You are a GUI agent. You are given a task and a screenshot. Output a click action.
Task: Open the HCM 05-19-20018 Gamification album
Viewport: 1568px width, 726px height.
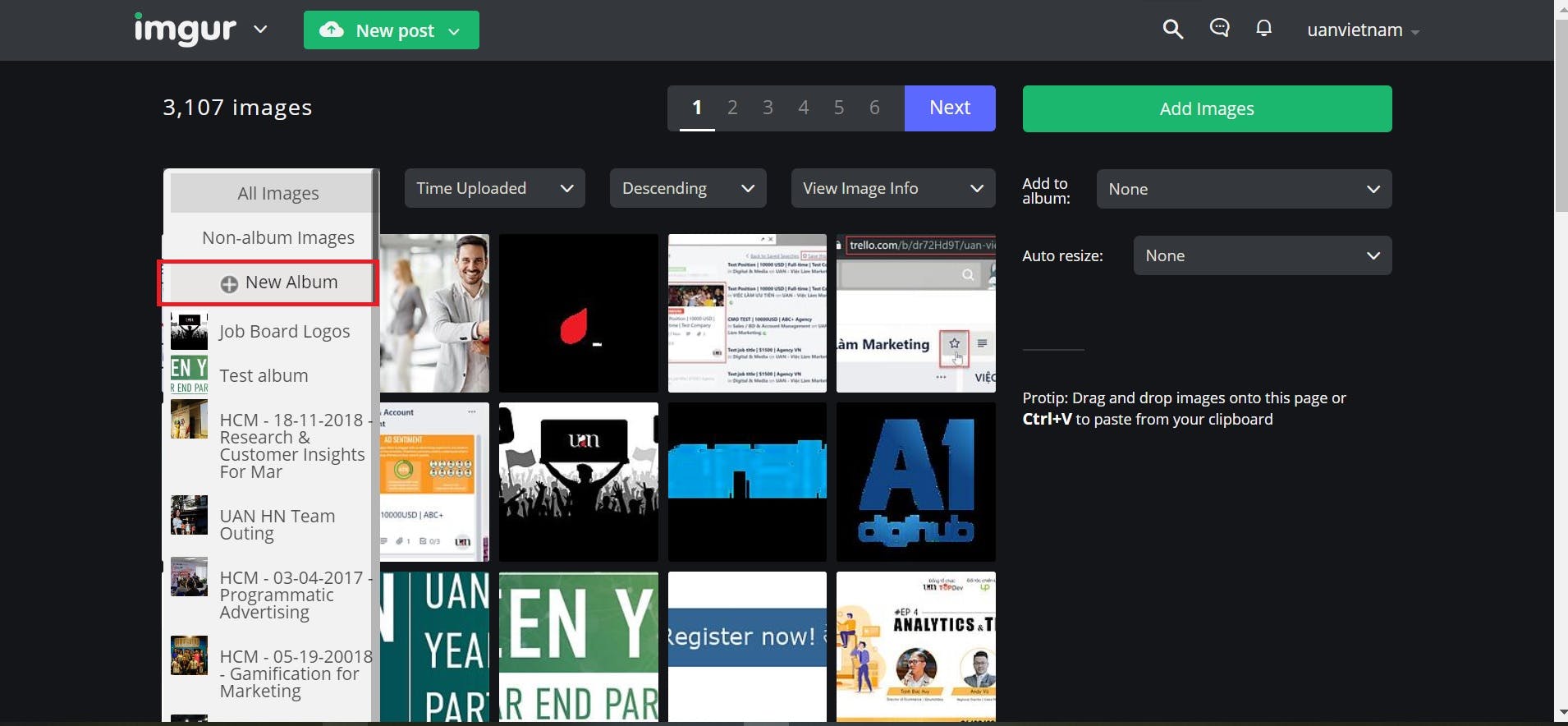click(296, 673)
